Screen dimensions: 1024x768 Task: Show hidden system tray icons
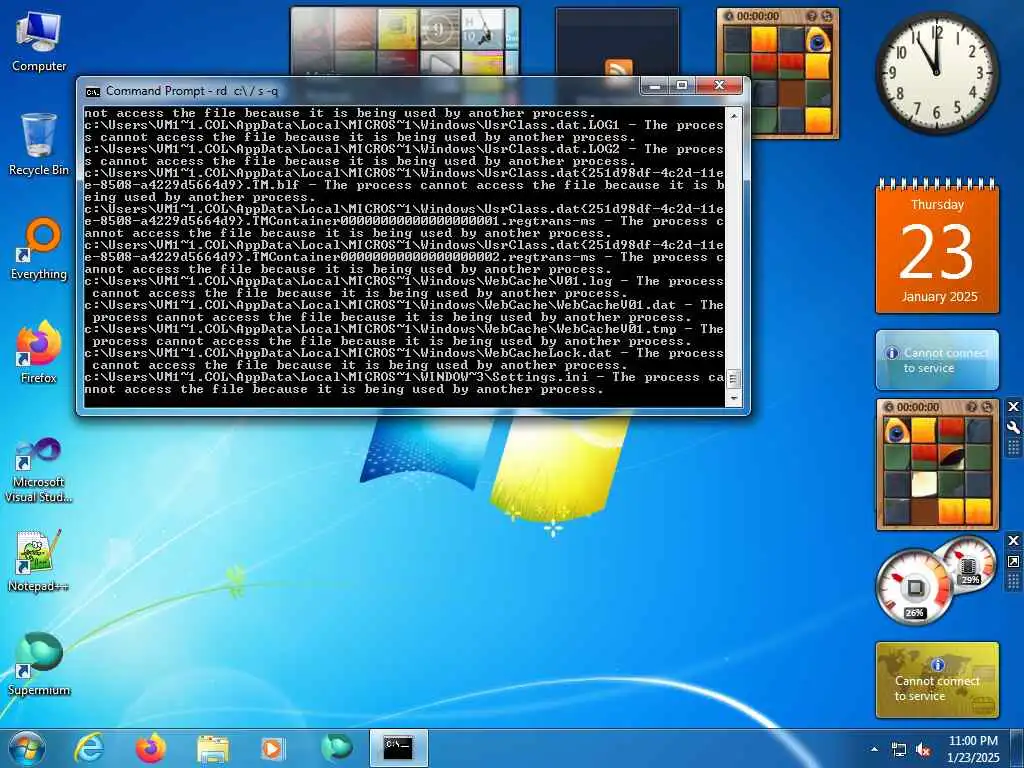click(x=874, y=749)
